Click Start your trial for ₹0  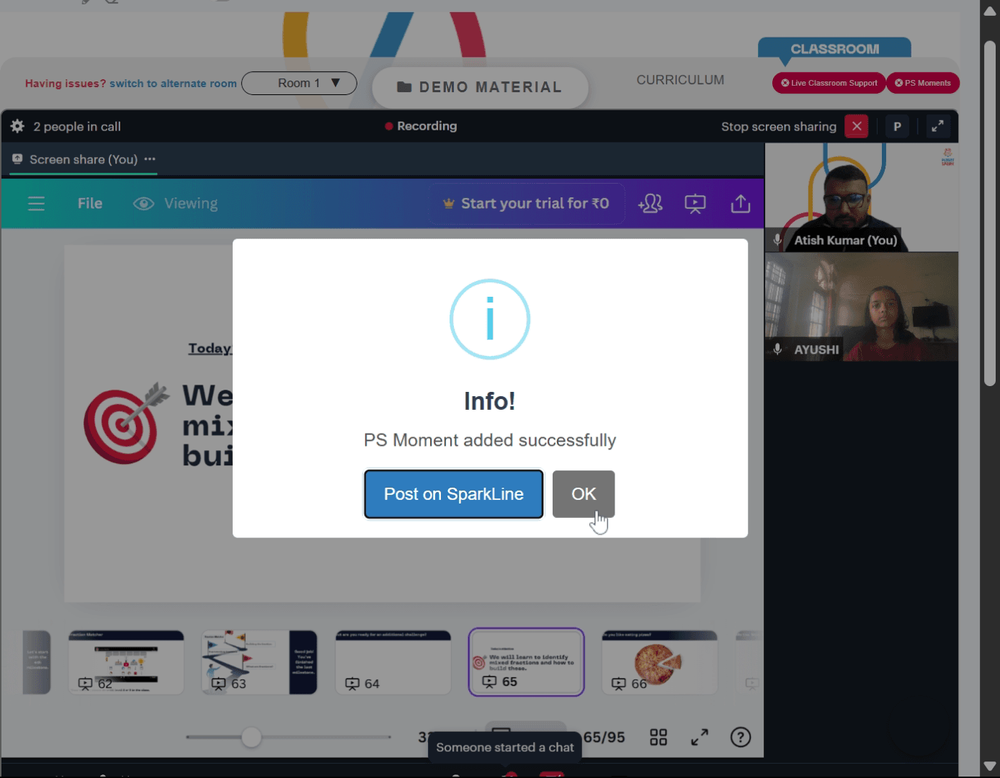pyautogui.click(x=527, y=203)
